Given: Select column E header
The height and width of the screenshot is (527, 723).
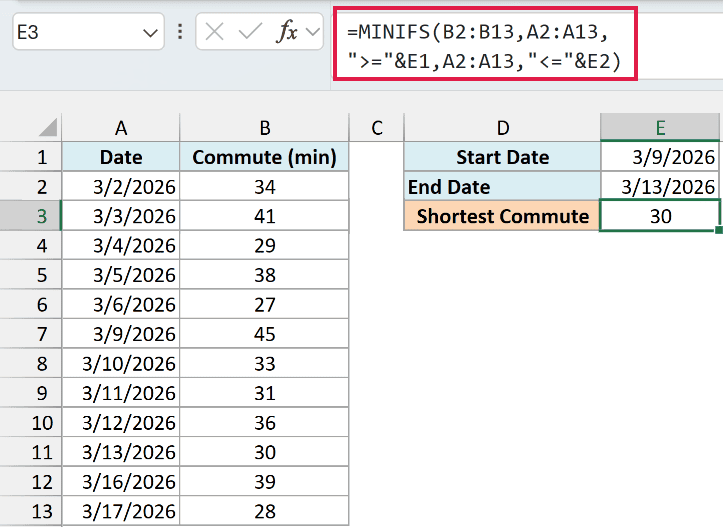Looking at the screenshot, I should (660, 128).
